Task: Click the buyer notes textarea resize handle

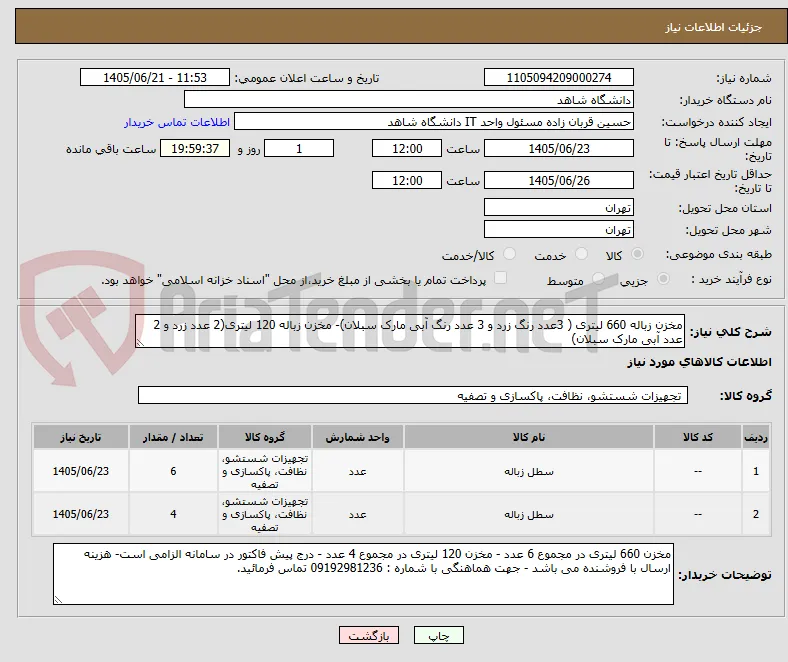Action: tap(58, 599)
